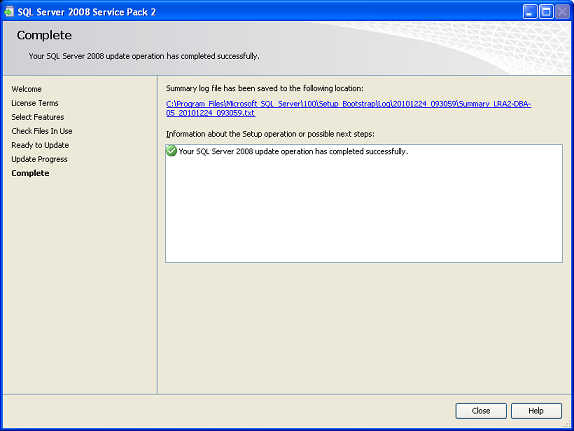Click the Ready to Update step
The width and height of the screenshot is (574, 431).
click(x=40, y=145)
